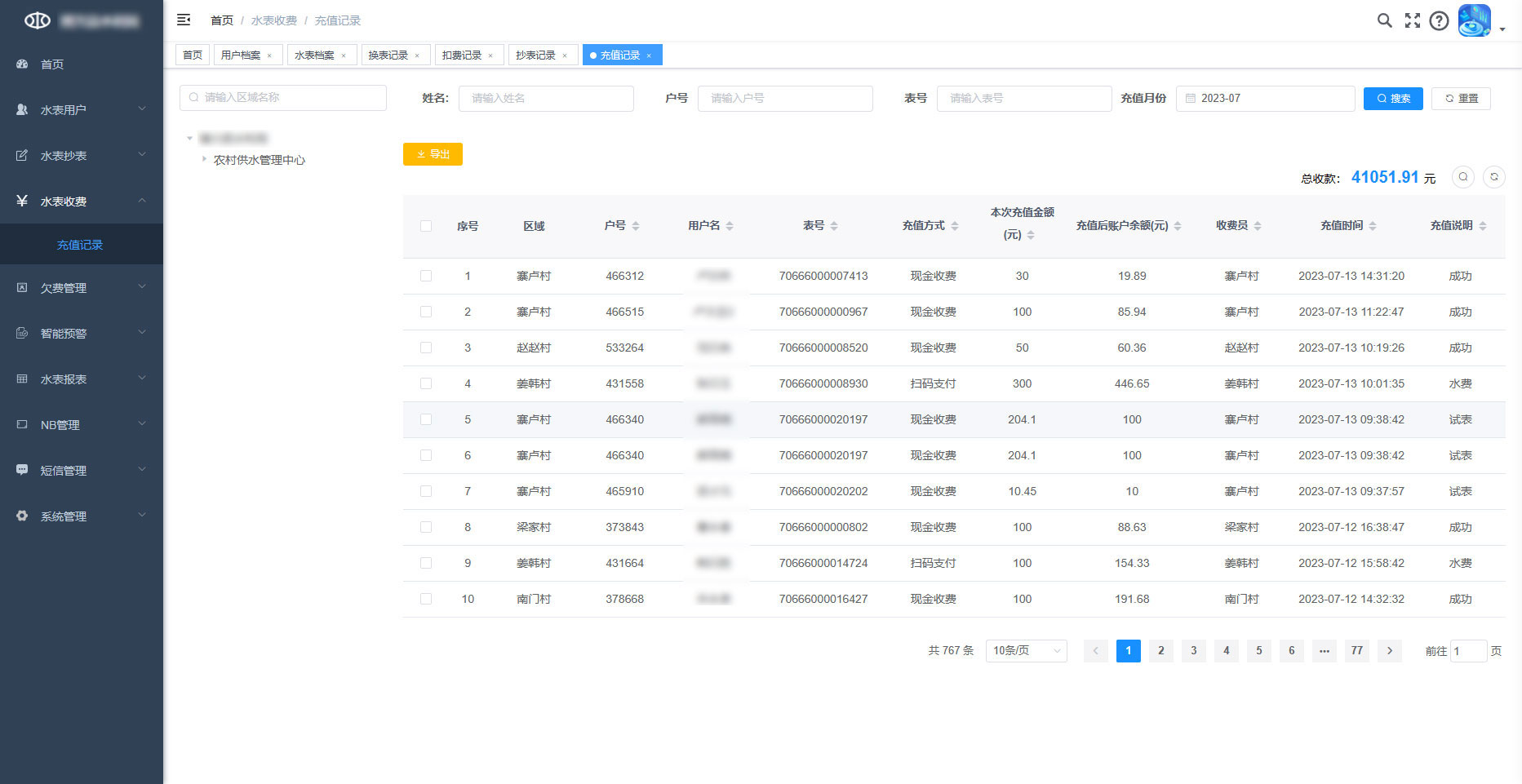1522x784 pixels.
Task: Select the checkbox for row 1
Action: pyautogui.click(x=426, y=276)
